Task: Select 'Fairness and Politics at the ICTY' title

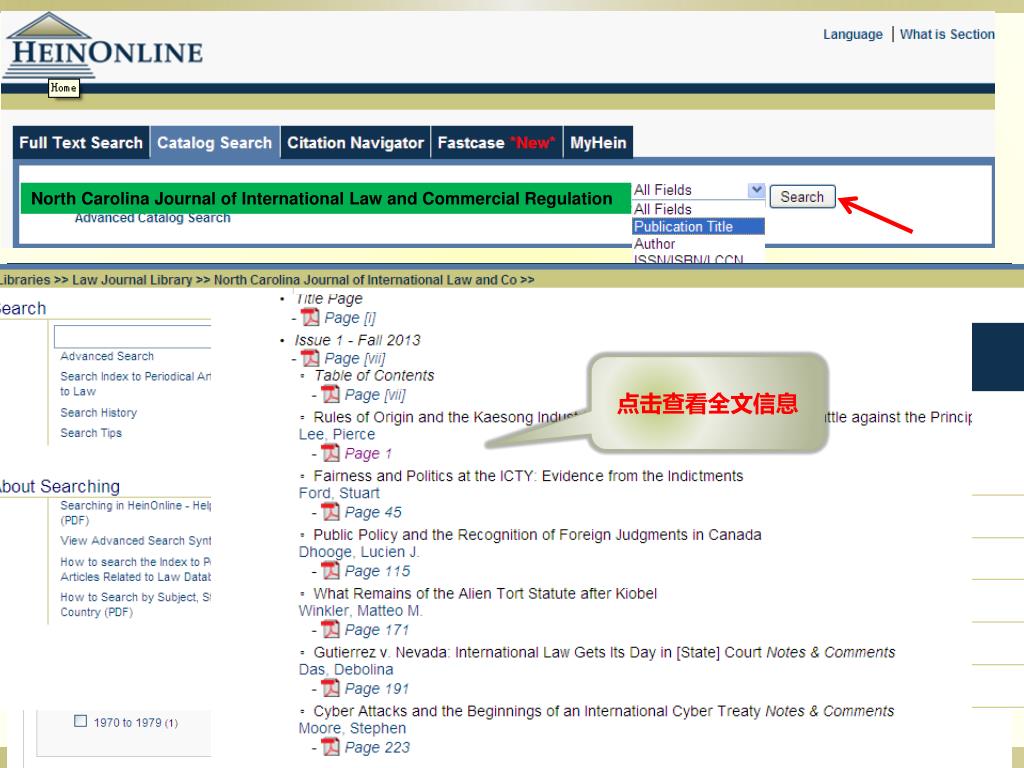Action: pyautogui.click(x=528, y=476)
